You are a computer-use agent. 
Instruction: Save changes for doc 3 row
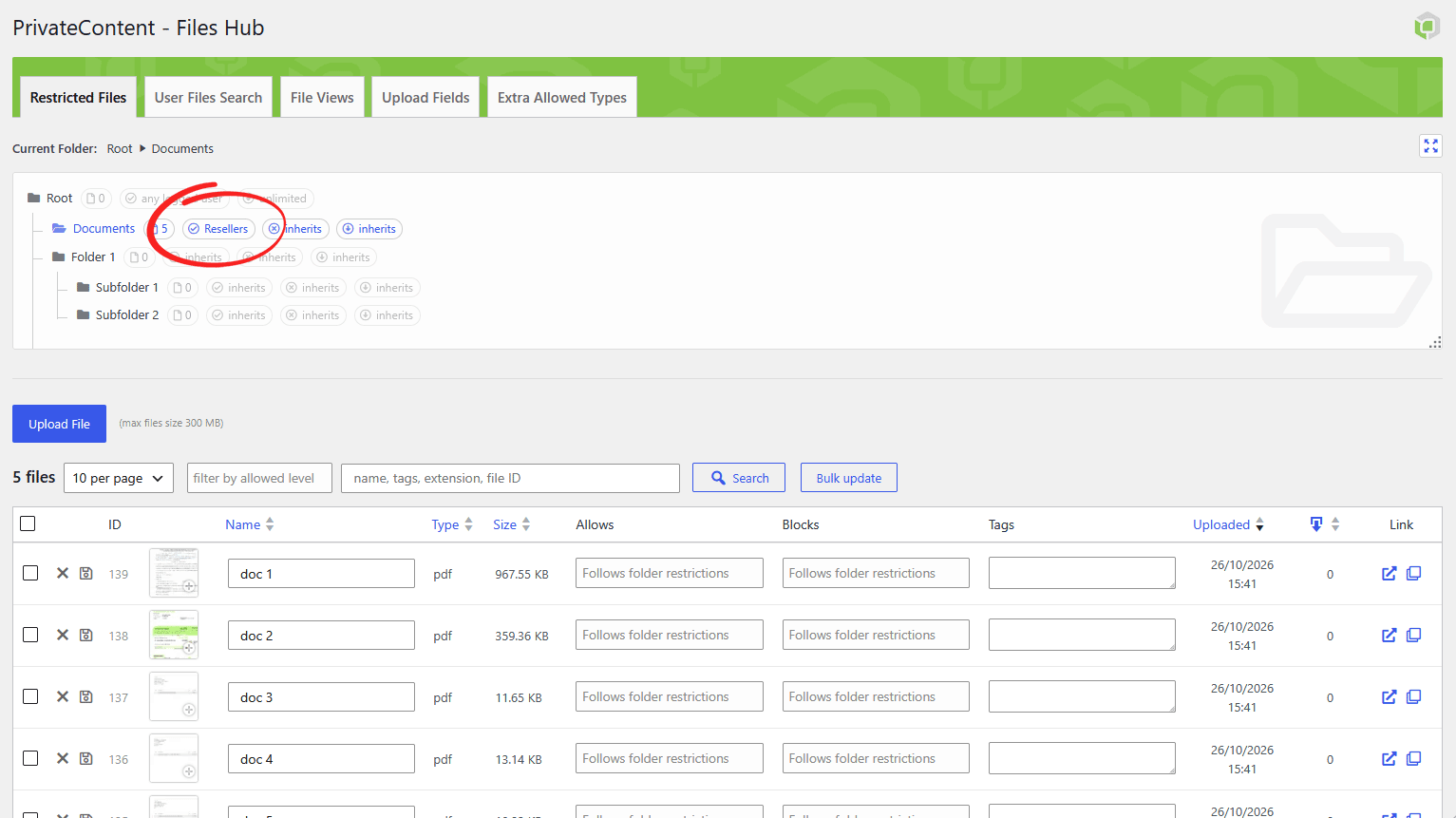tap(86, 696)
